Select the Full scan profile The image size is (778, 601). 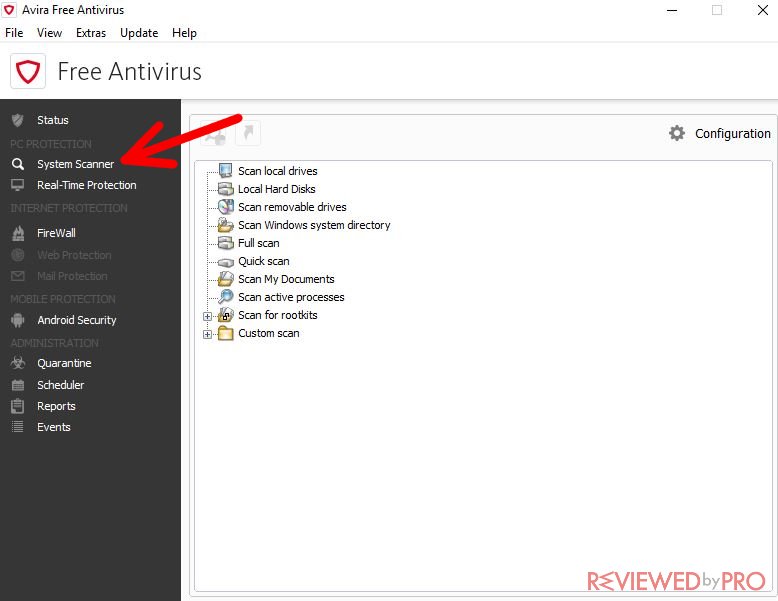[x=259, y=243]
